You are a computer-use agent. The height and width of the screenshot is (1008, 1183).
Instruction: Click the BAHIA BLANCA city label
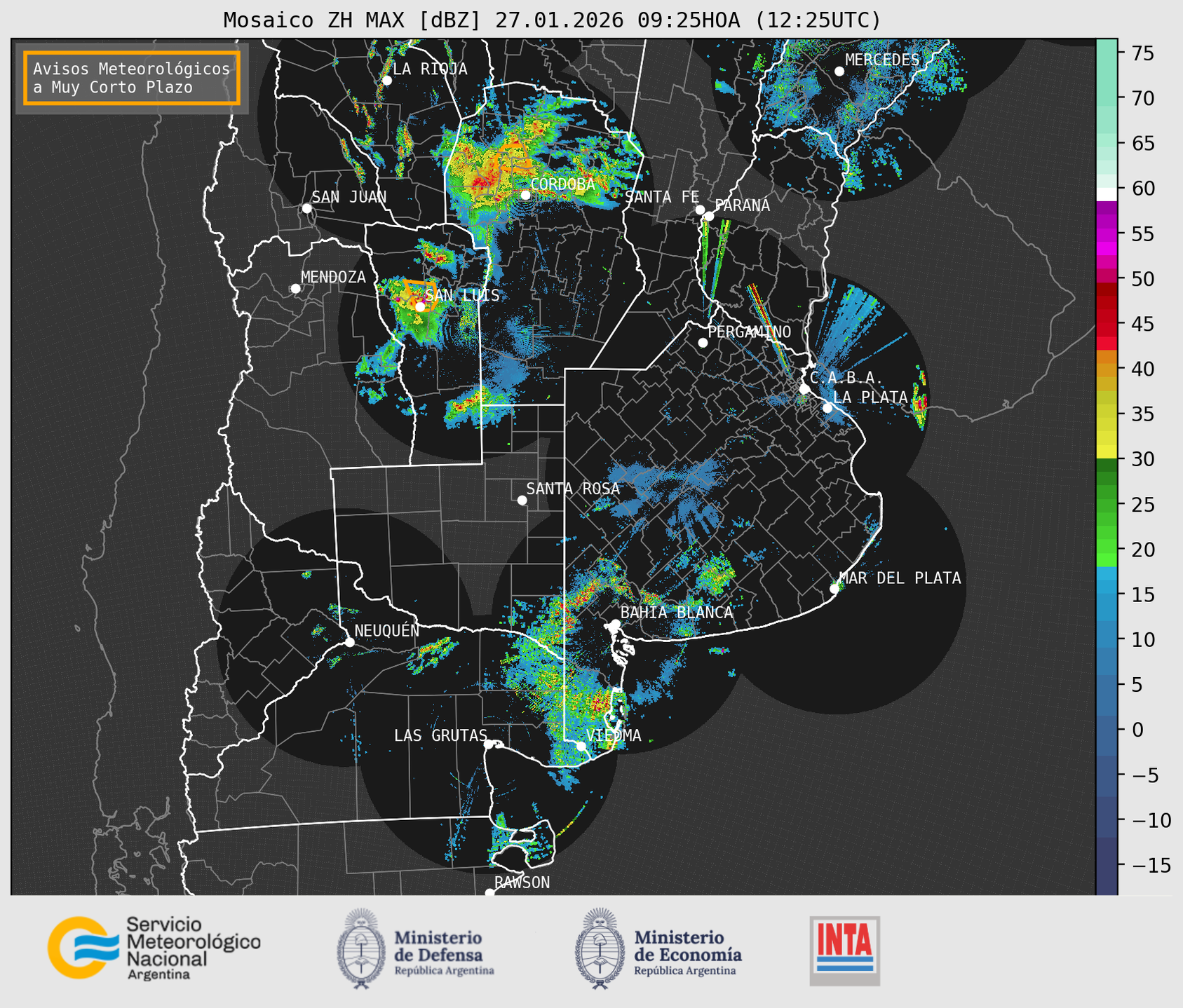point(677,613)
